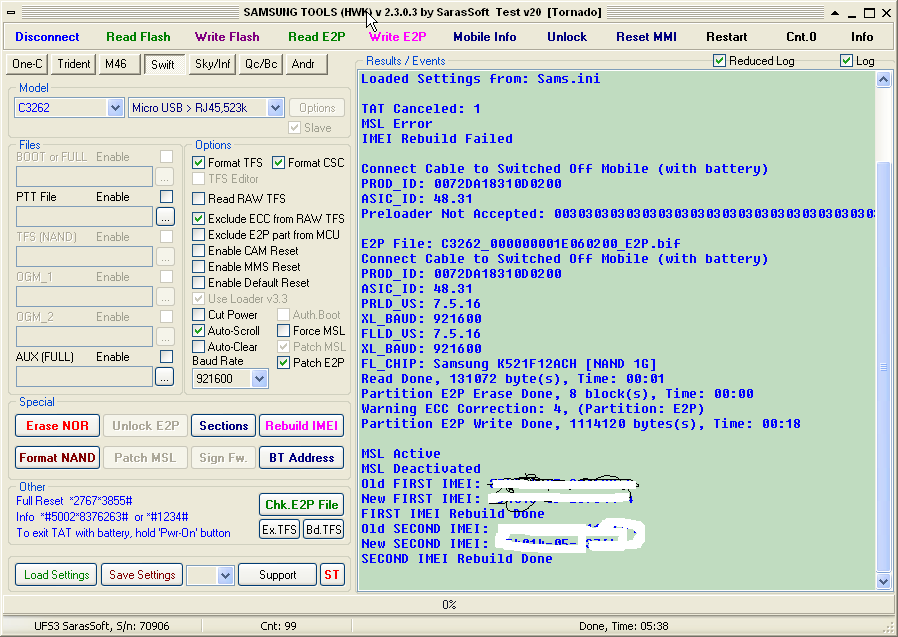This screenshot has width=898, height=637.
Task: Click the Support button
Action: tap(277, 575)
